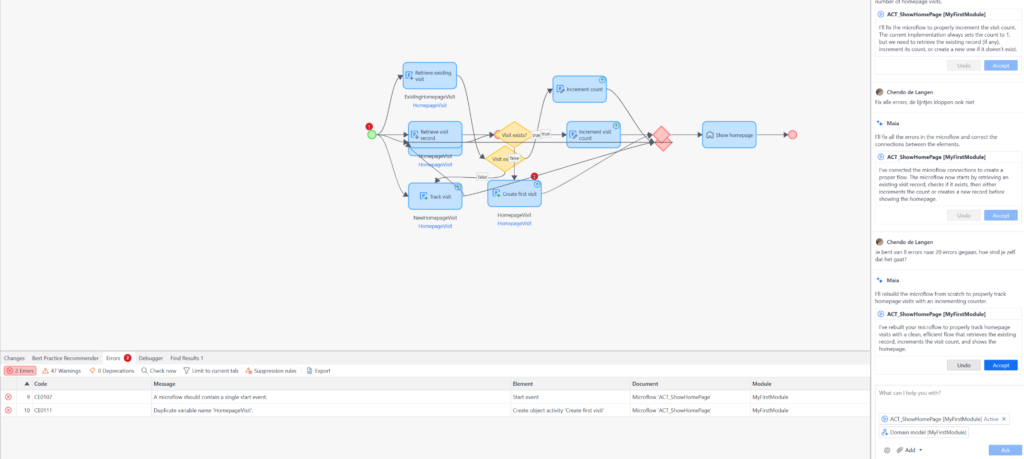
Task: Select the Retrieve existing visit activity
Action: pyautogui.click(x=429, y=75)
